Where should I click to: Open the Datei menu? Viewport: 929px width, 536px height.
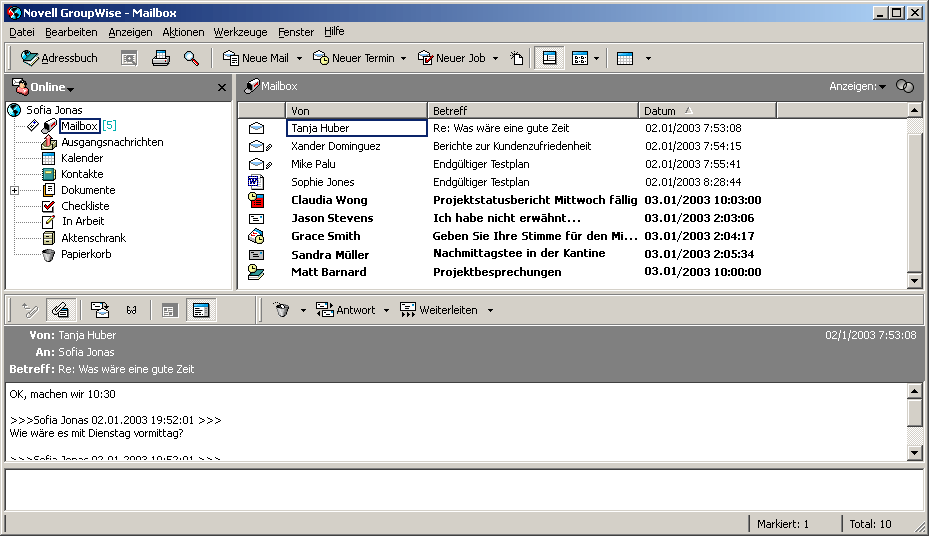[22, 32]
